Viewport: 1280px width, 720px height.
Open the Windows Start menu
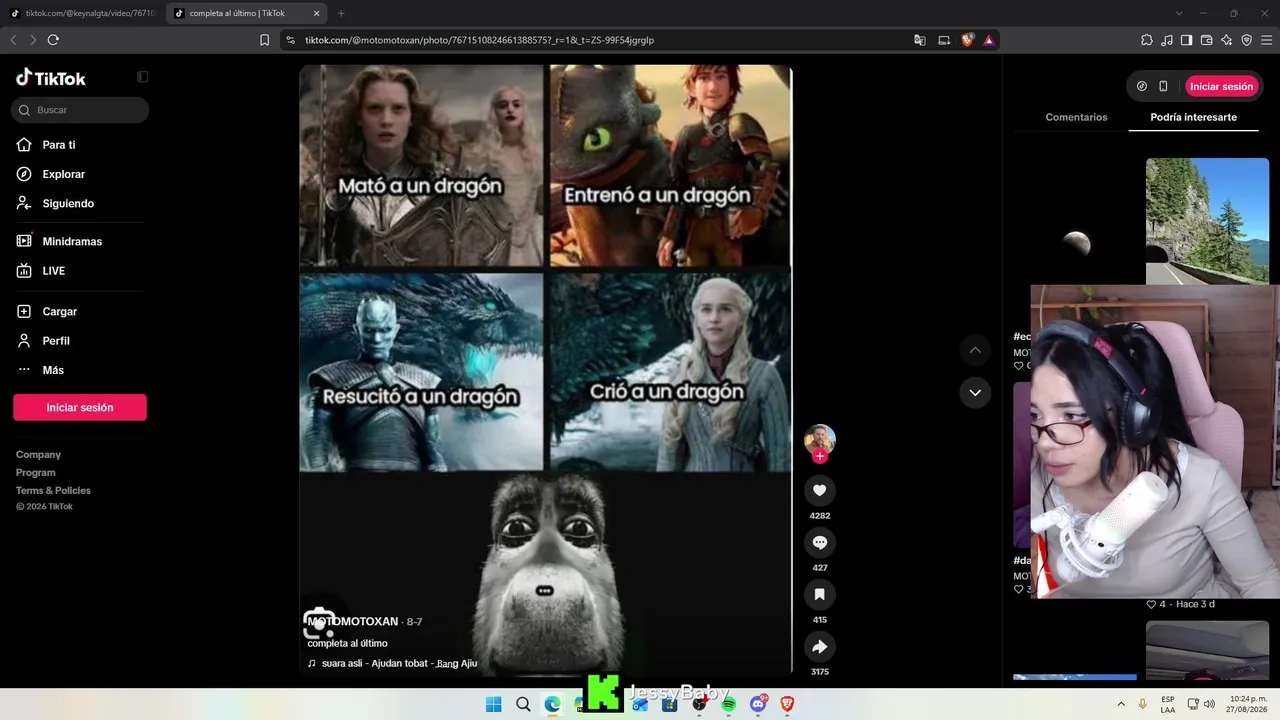(x=494, y=705)
